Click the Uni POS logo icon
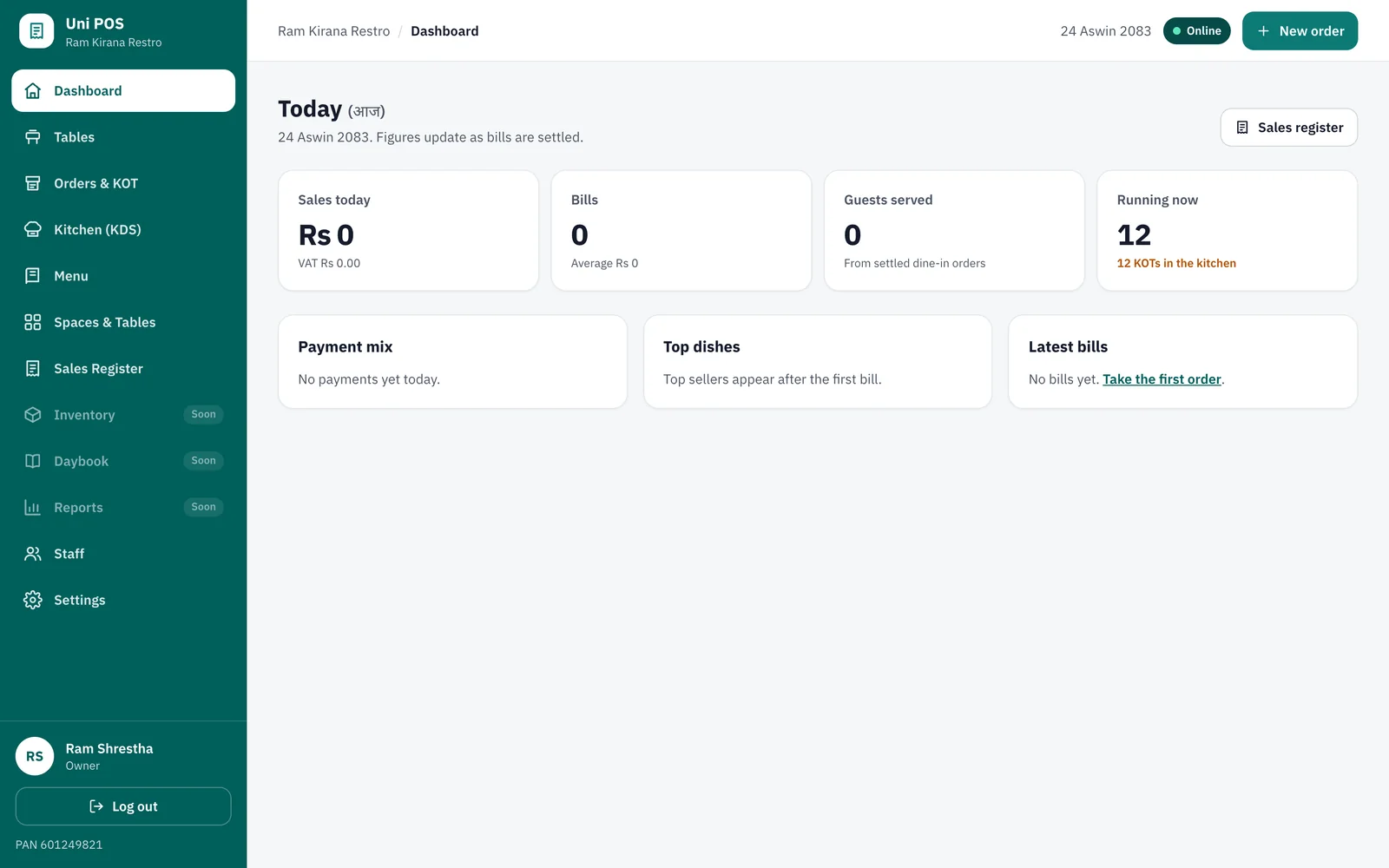This screenshot has height=868, width=1389. point(36,31)
